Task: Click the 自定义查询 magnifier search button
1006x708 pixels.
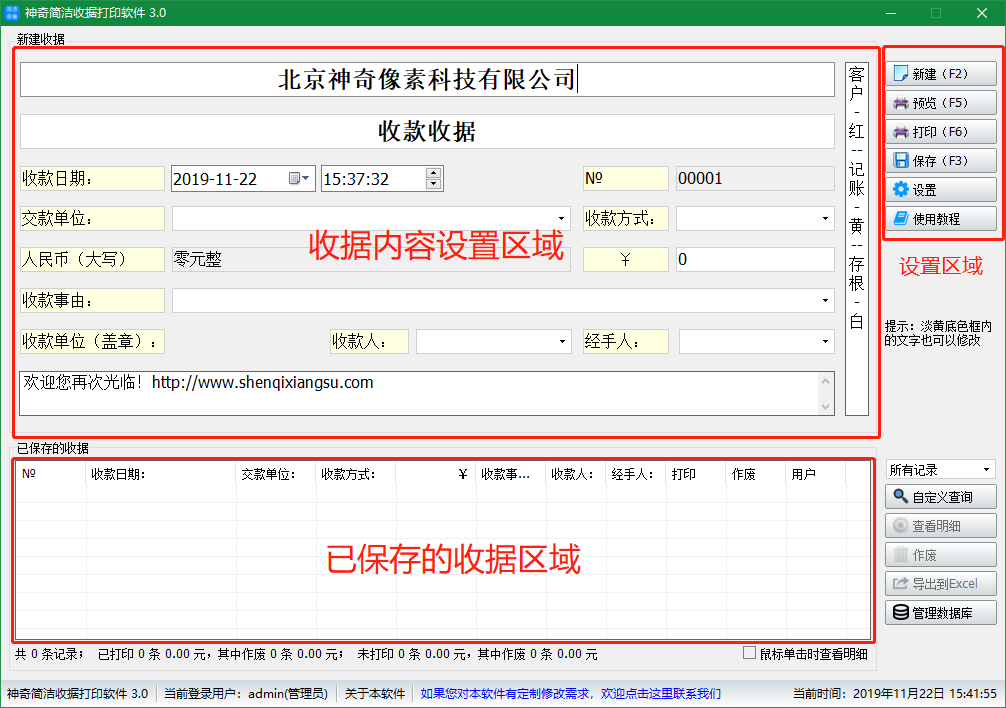Action: pos(940,497)
